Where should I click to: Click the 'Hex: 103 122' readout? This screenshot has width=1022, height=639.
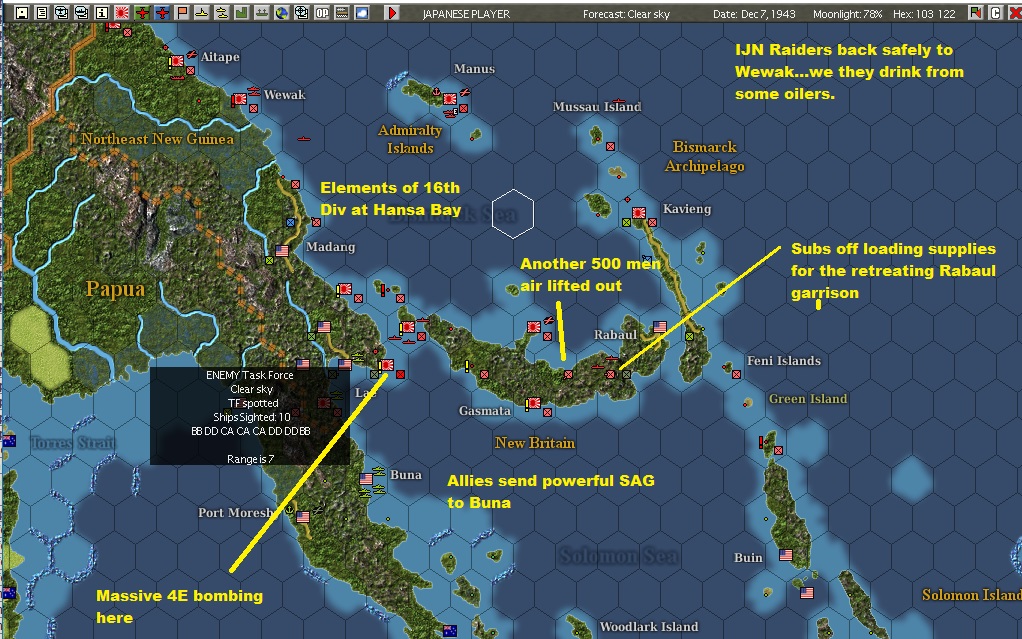(x=924, y=14)
